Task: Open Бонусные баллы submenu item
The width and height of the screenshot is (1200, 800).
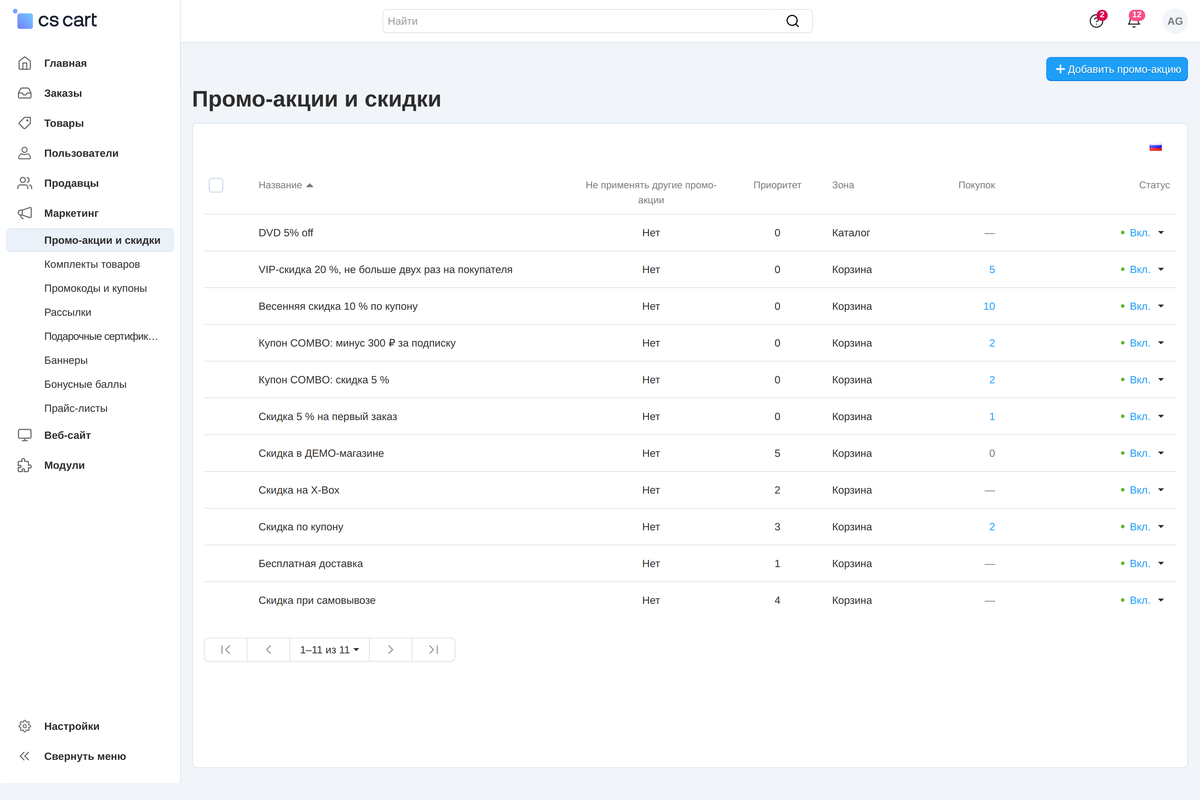Action: point(85,384)
